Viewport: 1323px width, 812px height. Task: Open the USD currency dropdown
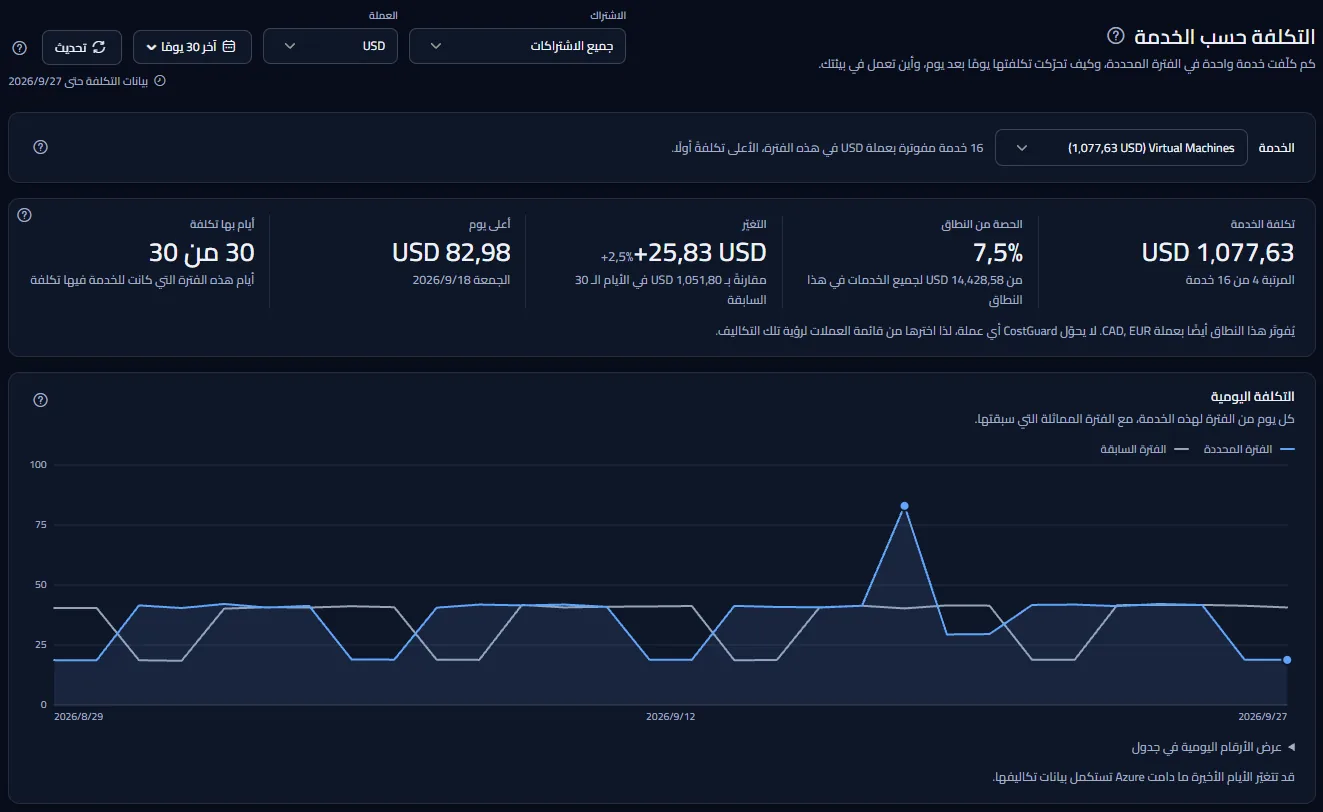tap(330, 46)
